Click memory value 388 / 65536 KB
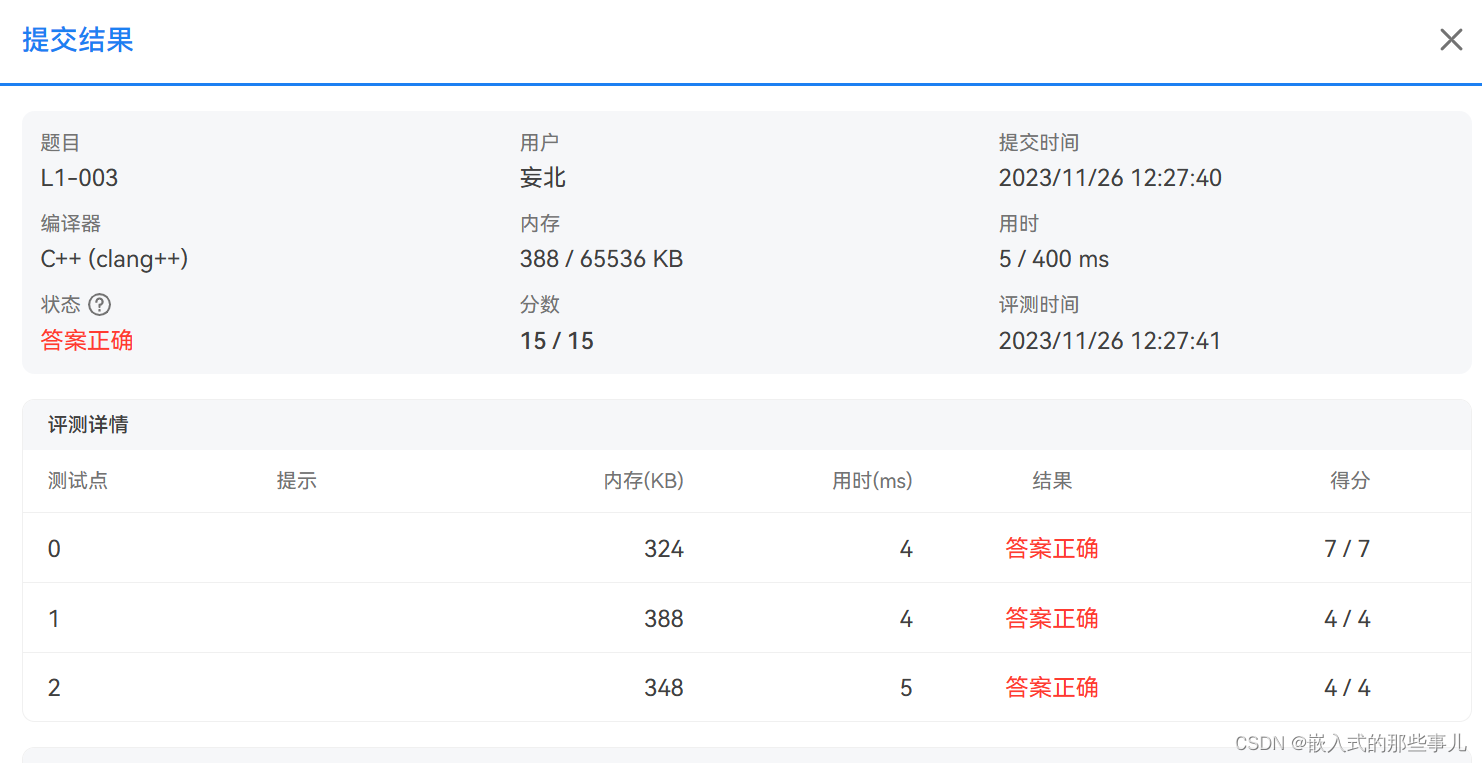Image resolution: width=1482 pixels, height=763 pixels. pos(601,259)
